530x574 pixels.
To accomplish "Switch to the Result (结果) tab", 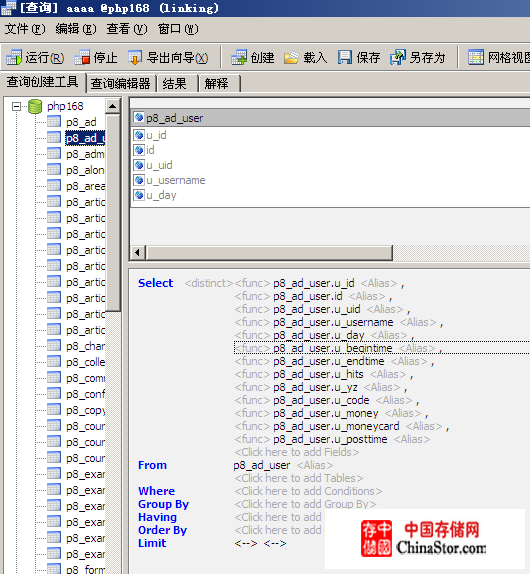I will coord(175,83).
